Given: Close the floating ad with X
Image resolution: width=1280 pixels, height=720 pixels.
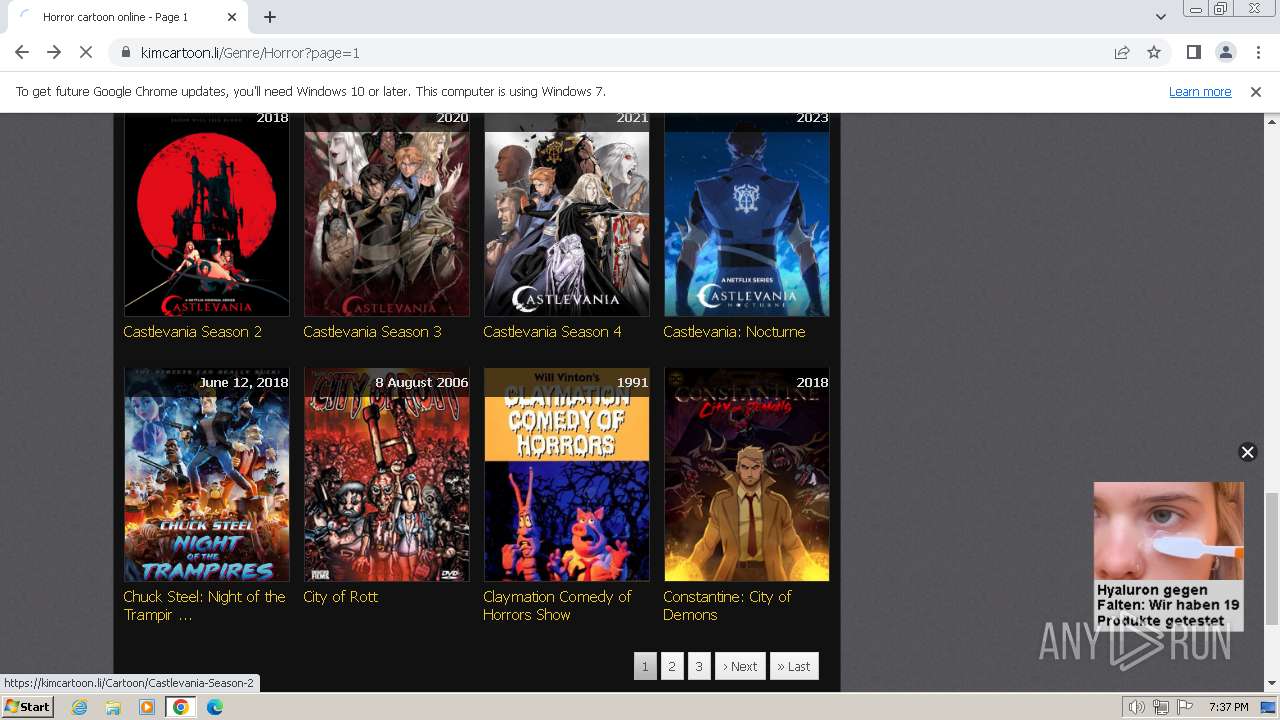Looking at the screenshot, I should 1247,452.
